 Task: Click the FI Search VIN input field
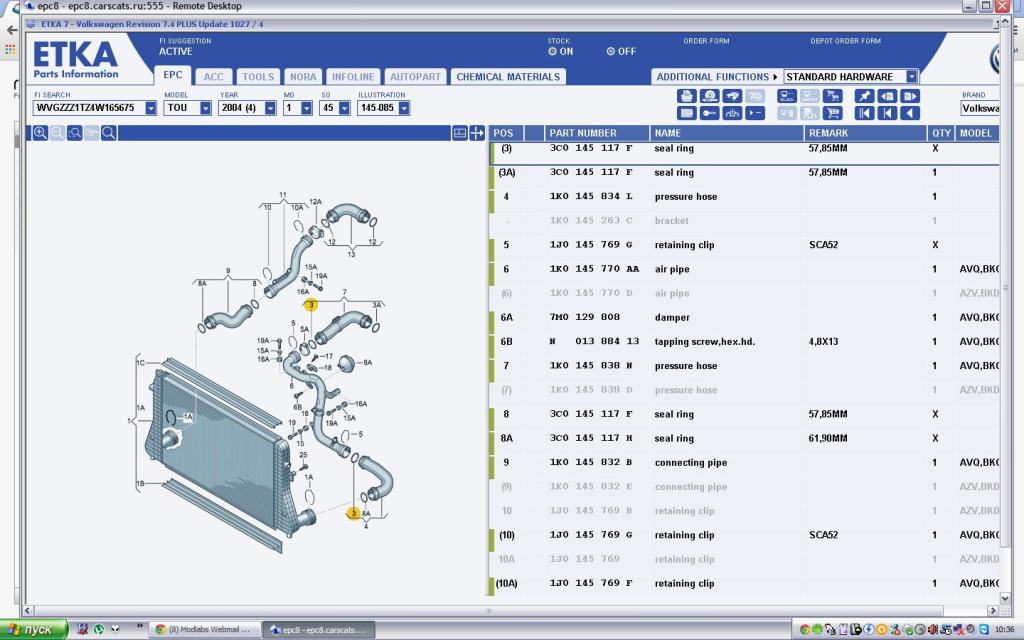point(89,108)
